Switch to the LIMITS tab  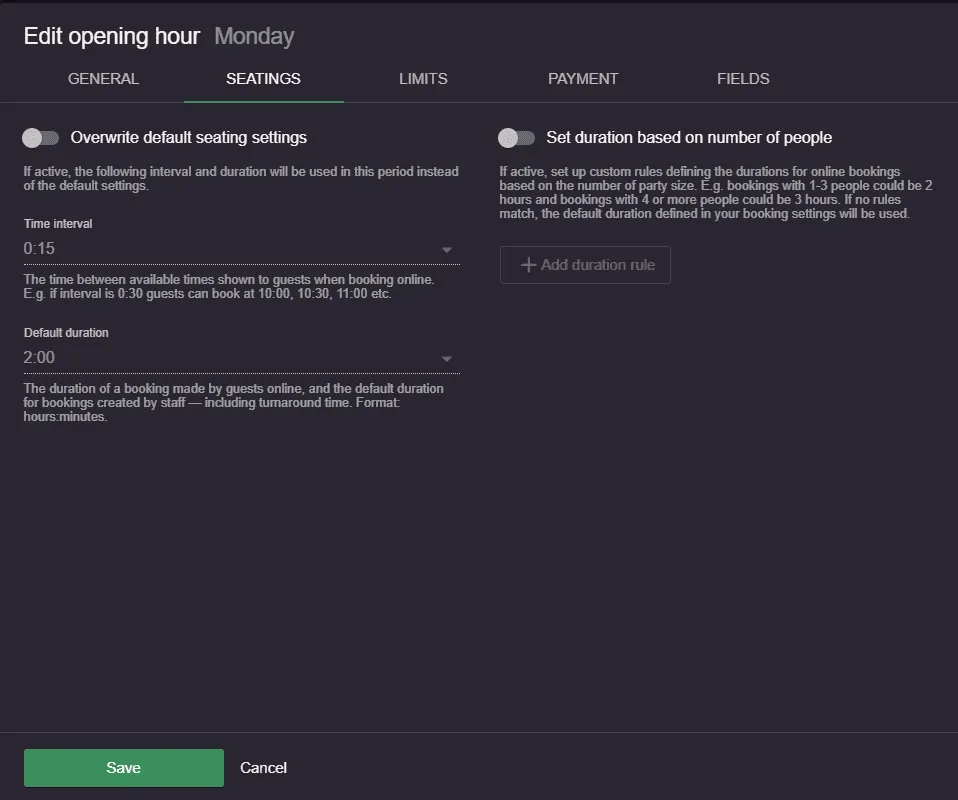point(423,79)
